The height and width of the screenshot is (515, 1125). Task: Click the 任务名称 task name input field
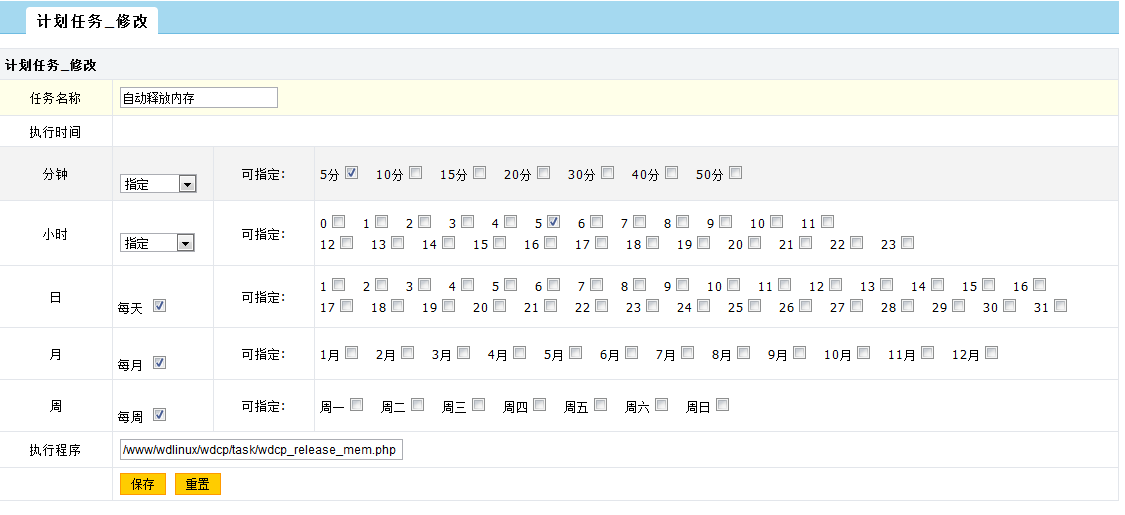coord(197,98)
